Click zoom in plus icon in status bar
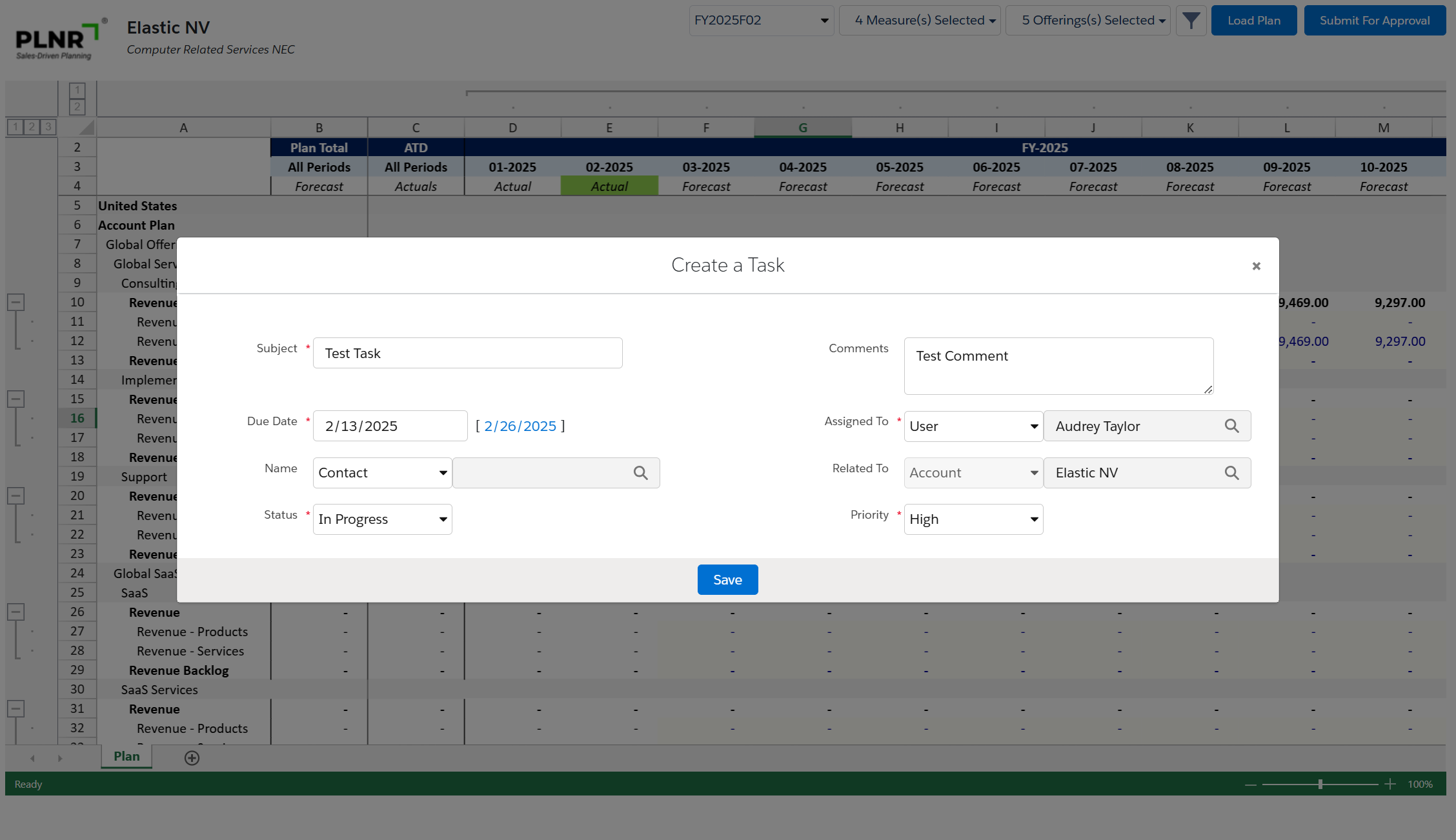This screenshot has height=840, width=1456. coord(1390,784)
